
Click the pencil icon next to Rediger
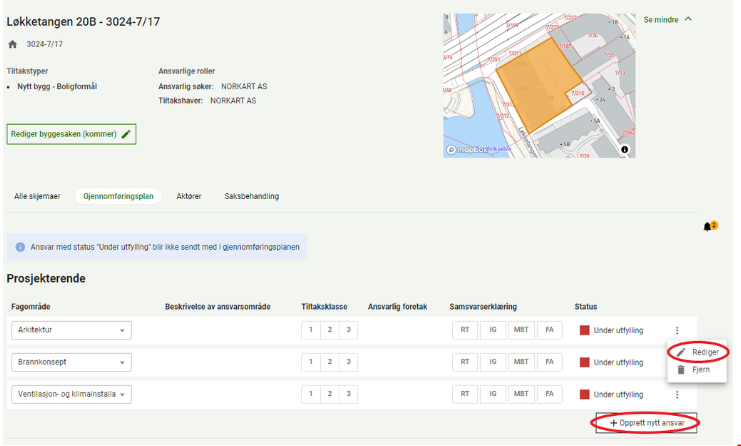[x=681, y=353]
